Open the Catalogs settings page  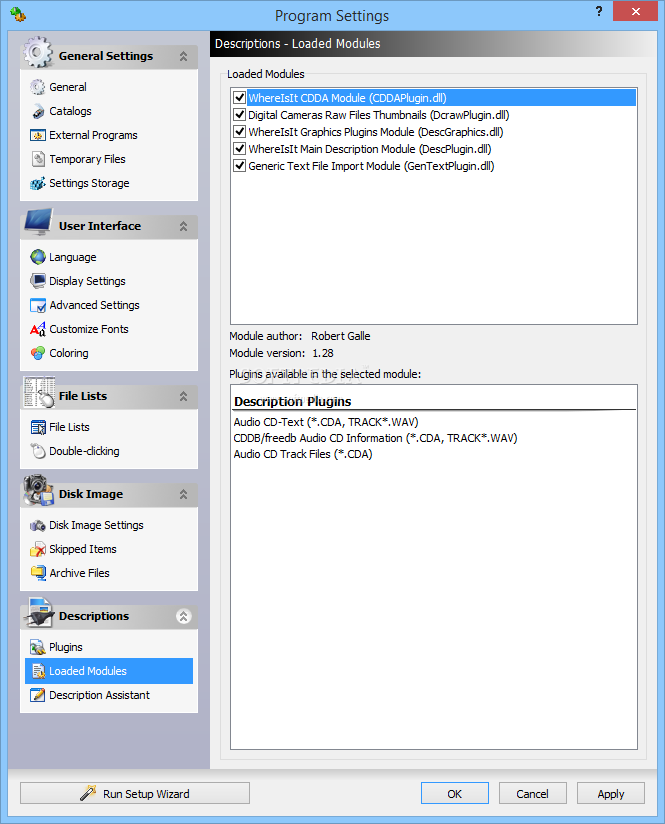tap(70, 111)
